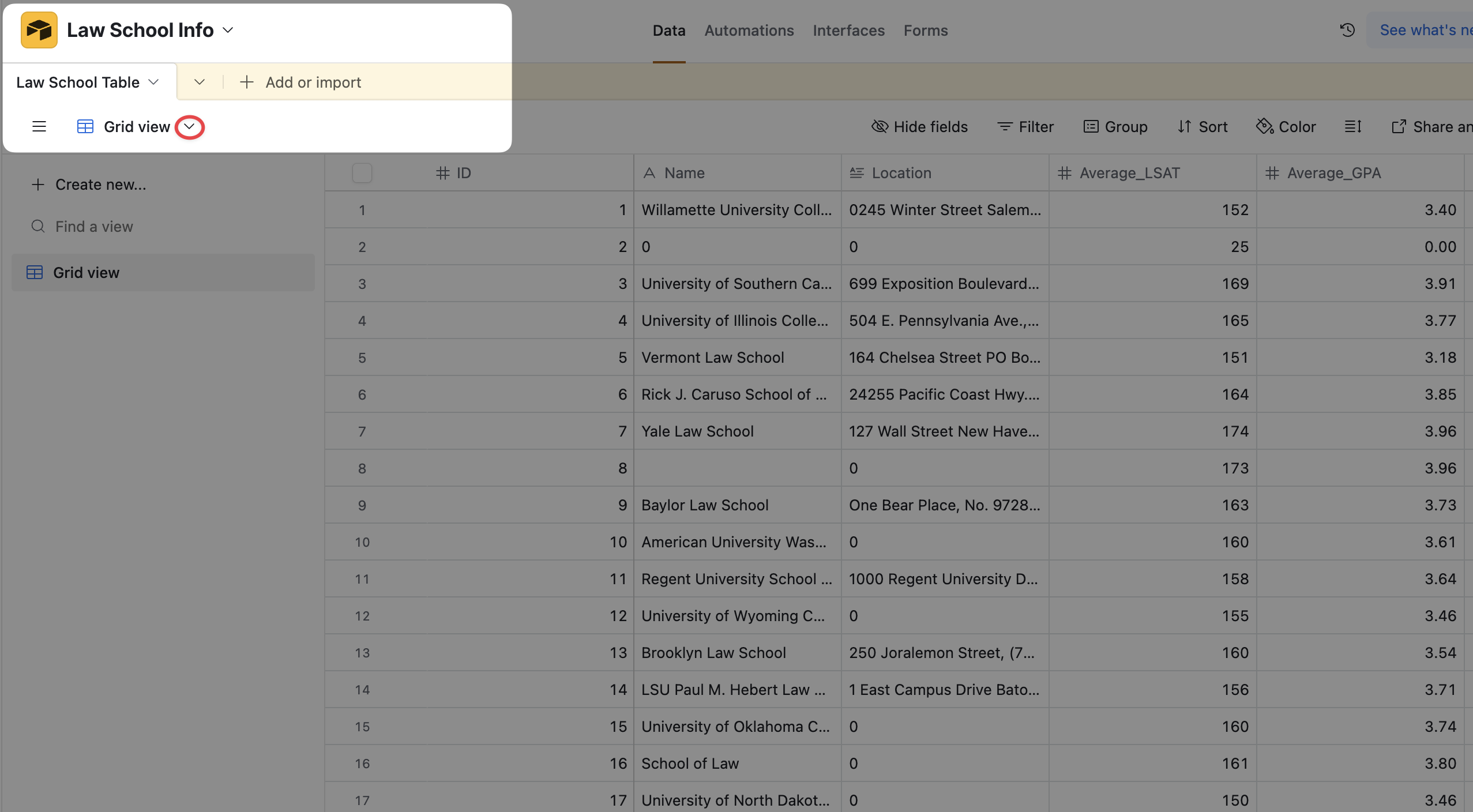Click the American University Was... cell
Image resolution: width=1473 pixels, height=812 pixels.
click(x=738, y=542)
